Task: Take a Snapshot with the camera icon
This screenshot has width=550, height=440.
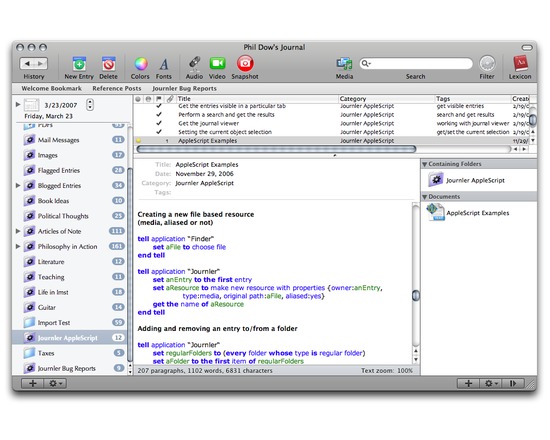Action: click(x=245, y=64)
